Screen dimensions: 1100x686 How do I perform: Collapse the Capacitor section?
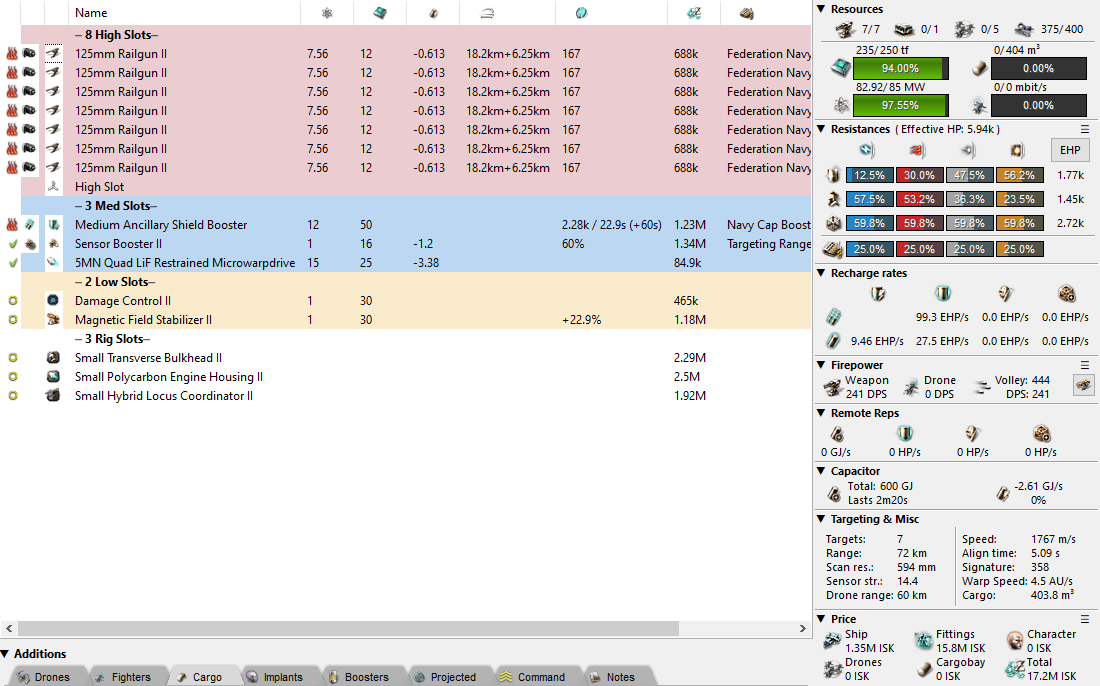tap(821, 471)
